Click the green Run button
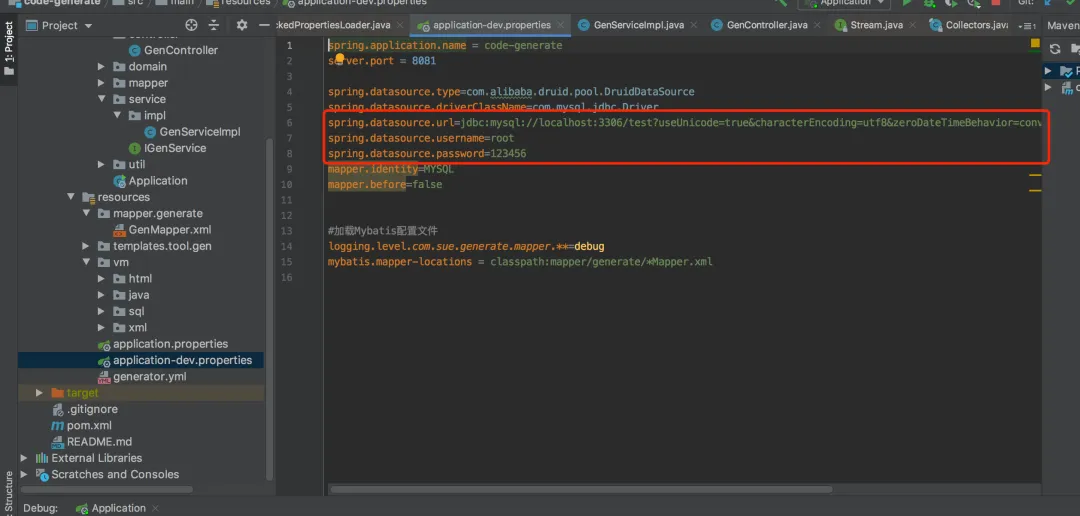 point(907,4)
